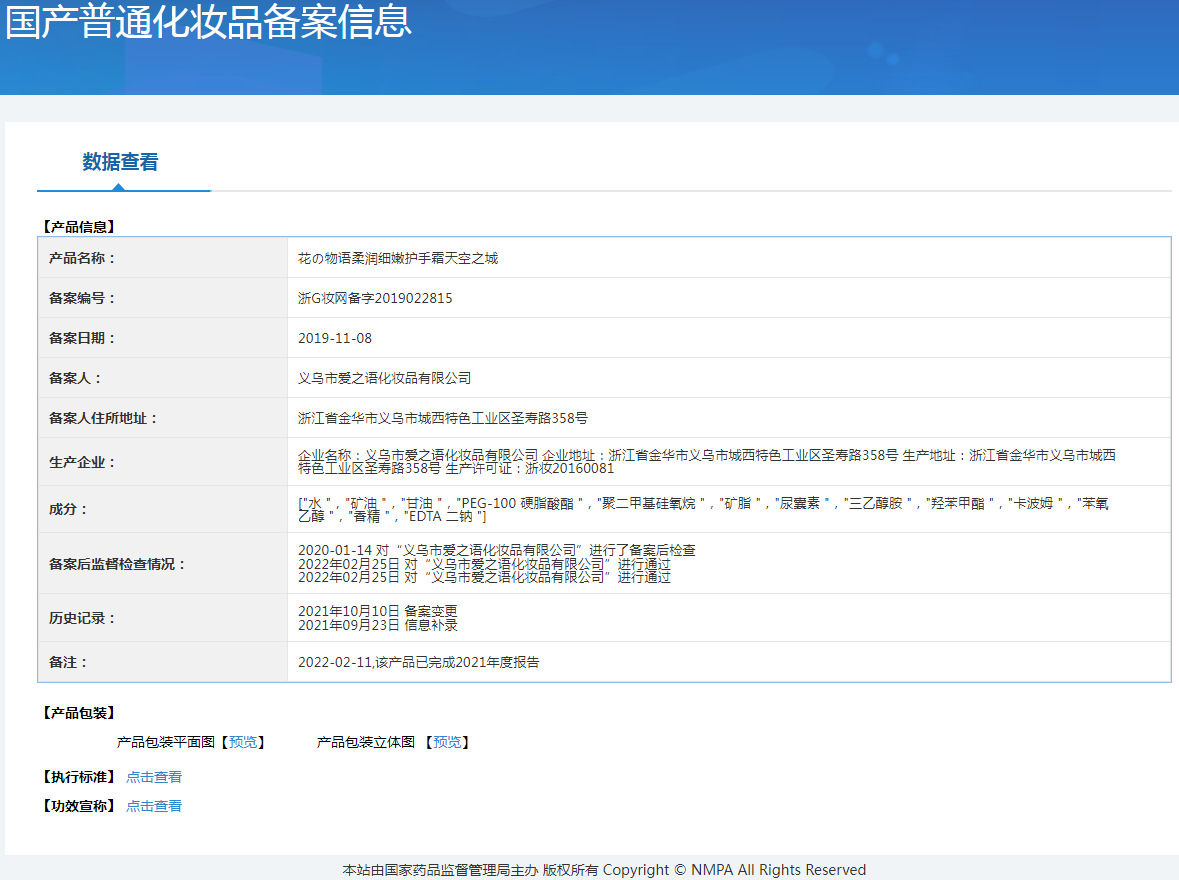1179x880 pixels.
Task: Select filing date 2019-11-08
Action: pyautogui.click(x=335, y=338)
